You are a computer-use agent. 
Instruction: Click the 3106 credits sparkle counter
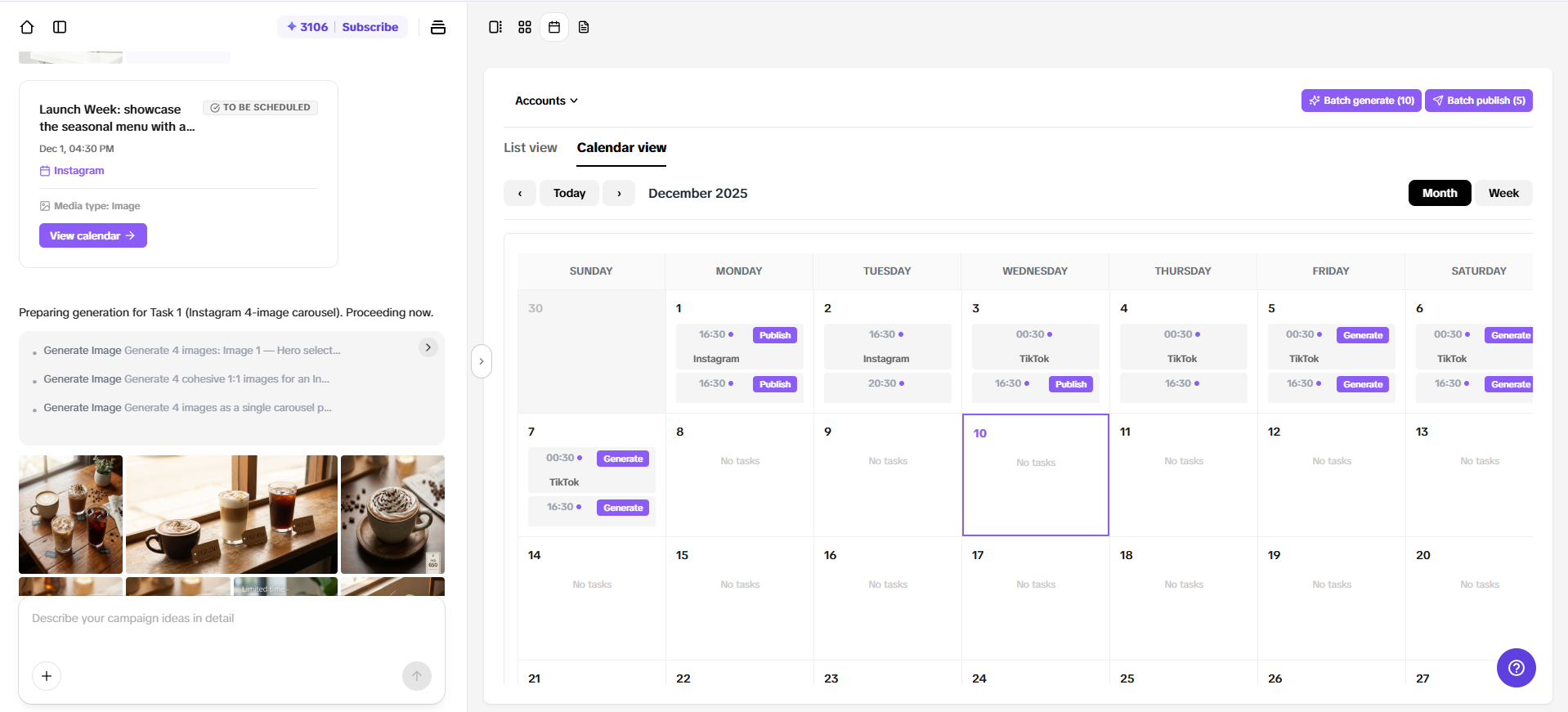307,27
